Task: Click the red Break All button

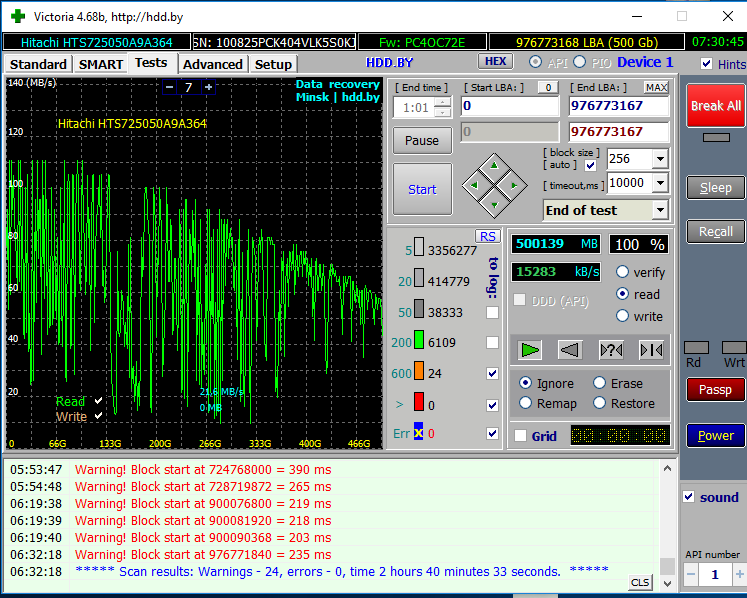Action: click(715, 105)
